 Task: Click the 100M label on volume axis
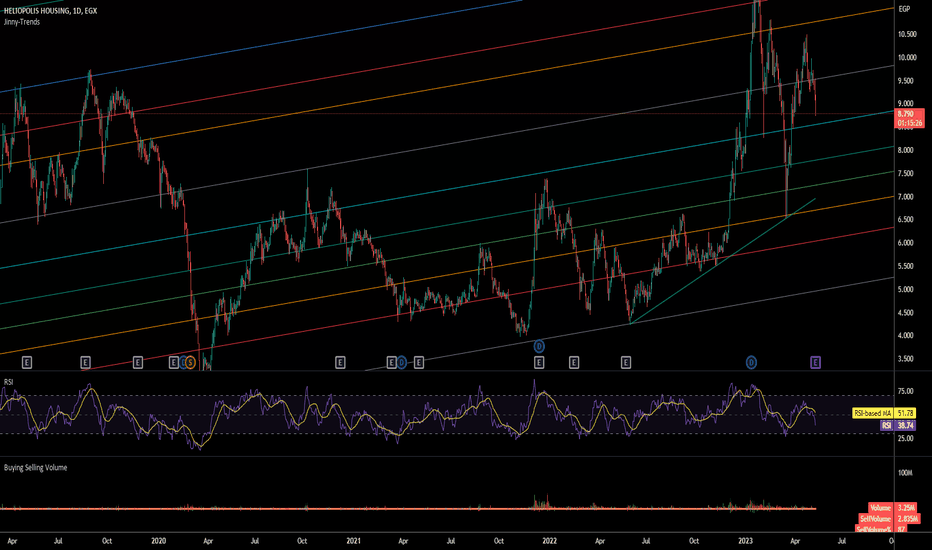pyautogui.click(x=905, y=473)
